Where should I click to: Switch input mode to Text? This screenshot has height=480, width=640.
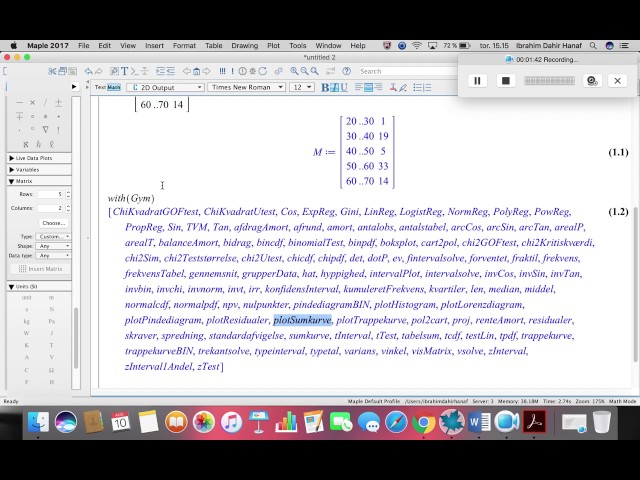[100, 87]
